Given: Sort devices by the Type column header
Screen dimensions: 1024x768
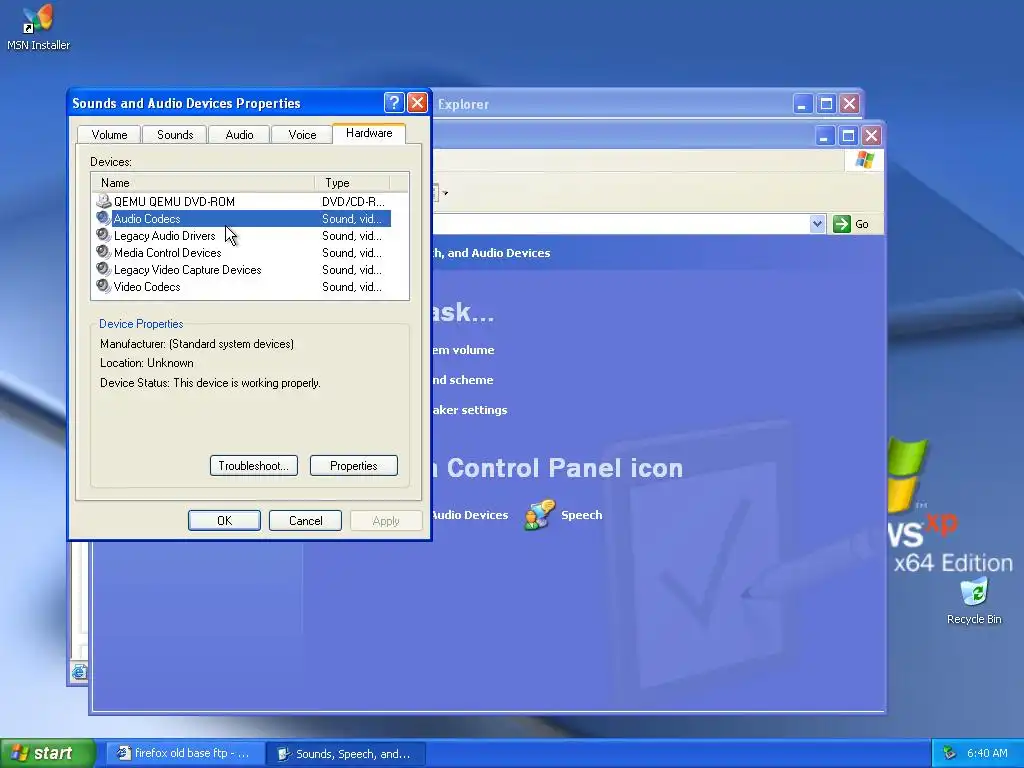Looking at the screenshot, I should coord(352,183).
